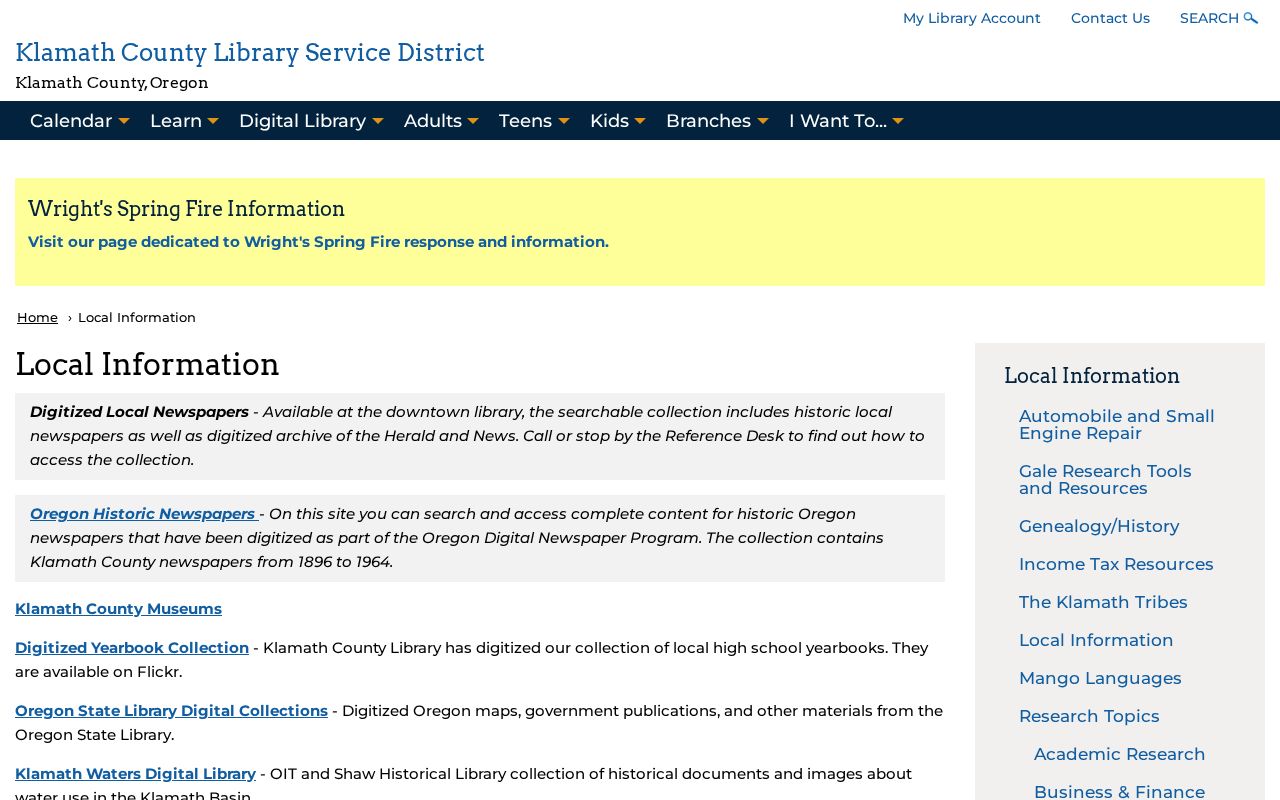The height and width of the screenshot is (800, 1280).
Task: Select Business & Finance in the sidebar
Action: (x=1119, y=791)
